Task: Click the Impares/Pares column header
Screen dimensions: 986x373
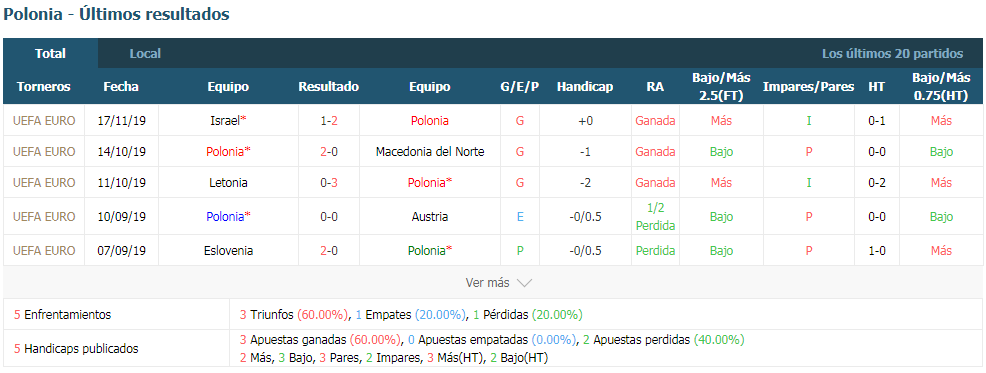Action: tap(808, 87)
